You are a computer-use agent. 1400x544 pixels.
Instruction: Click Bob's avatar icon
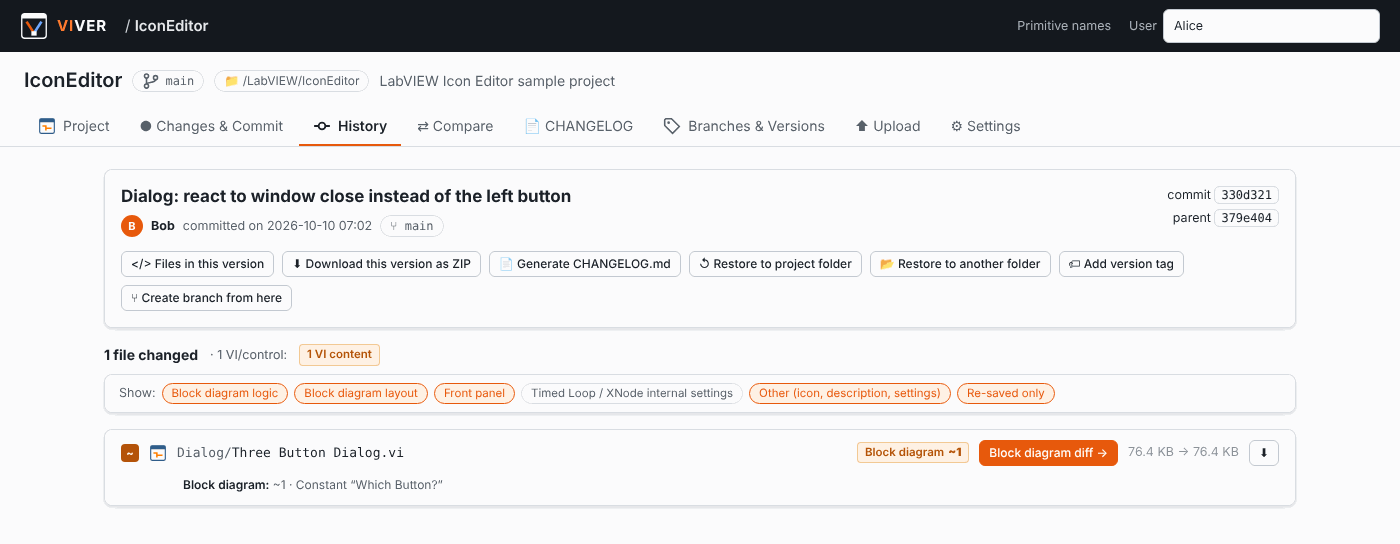[132, 226]
